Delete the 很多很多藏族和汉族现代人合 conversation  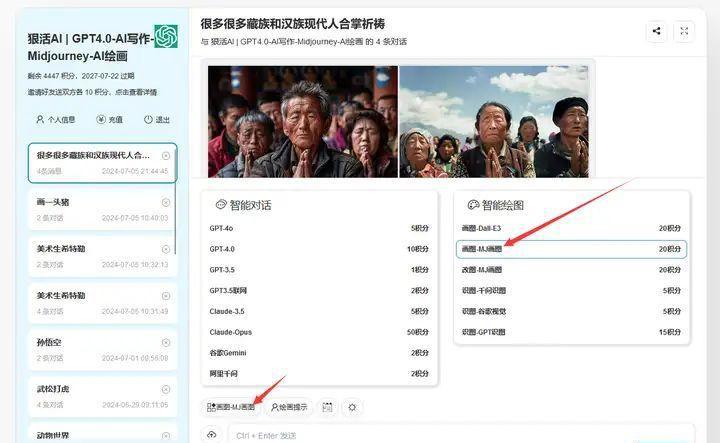click(x=166, y=156)
